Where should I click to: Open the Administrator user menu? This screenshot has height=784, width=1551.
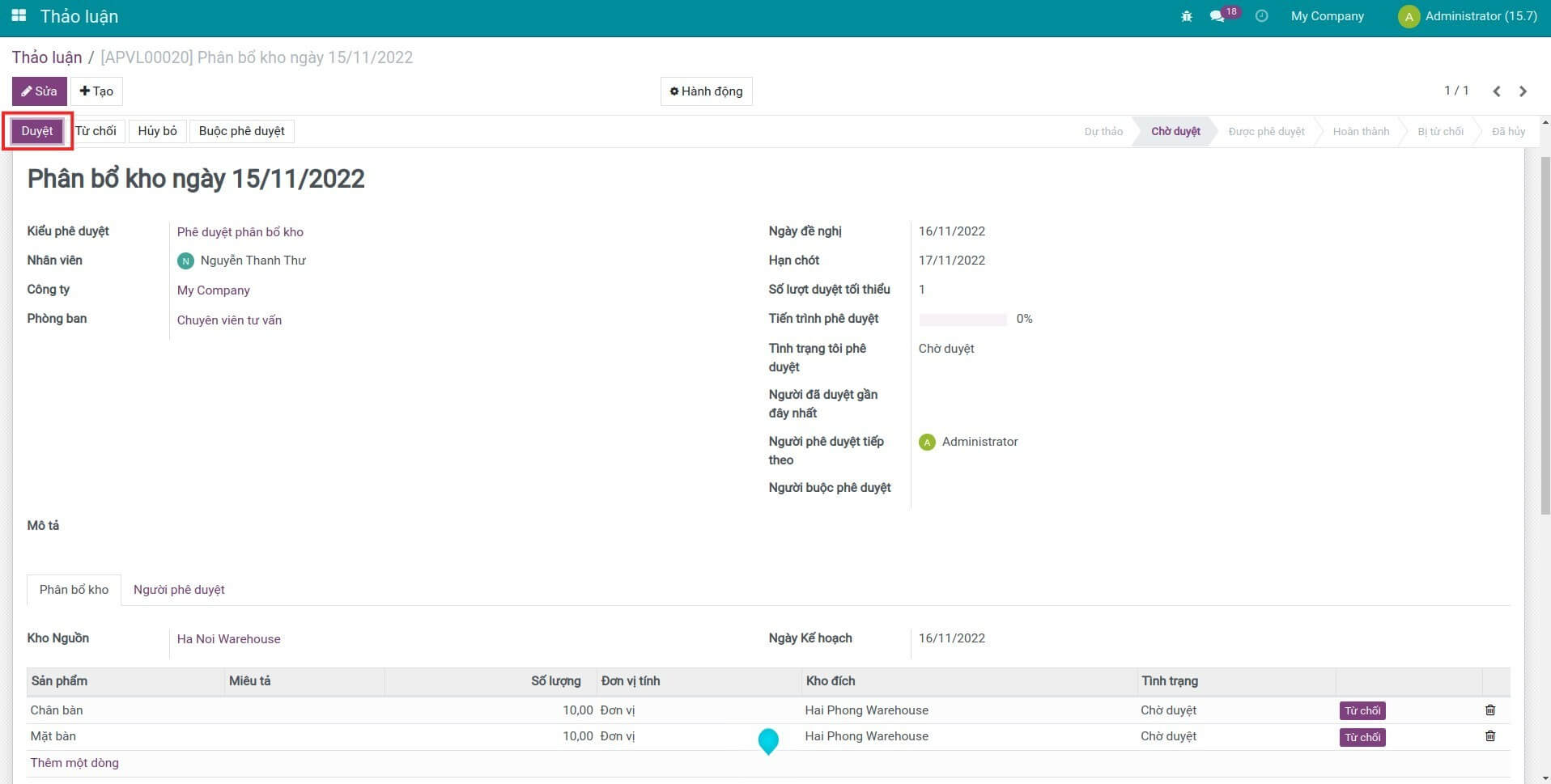[x=1468, y=16]
